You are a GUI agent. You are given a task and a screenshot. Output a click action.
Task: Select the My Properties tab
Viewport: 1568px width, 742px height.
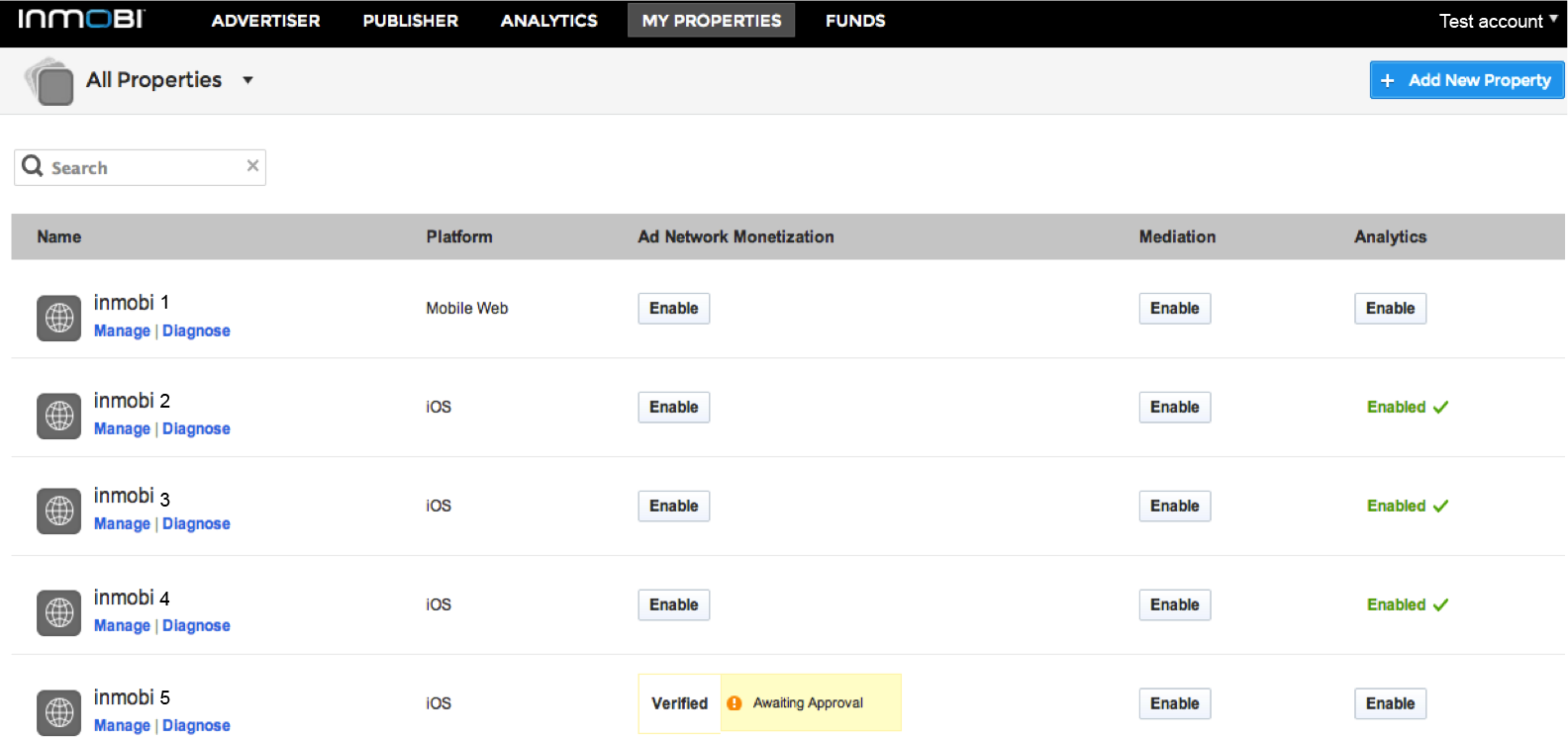711,20
